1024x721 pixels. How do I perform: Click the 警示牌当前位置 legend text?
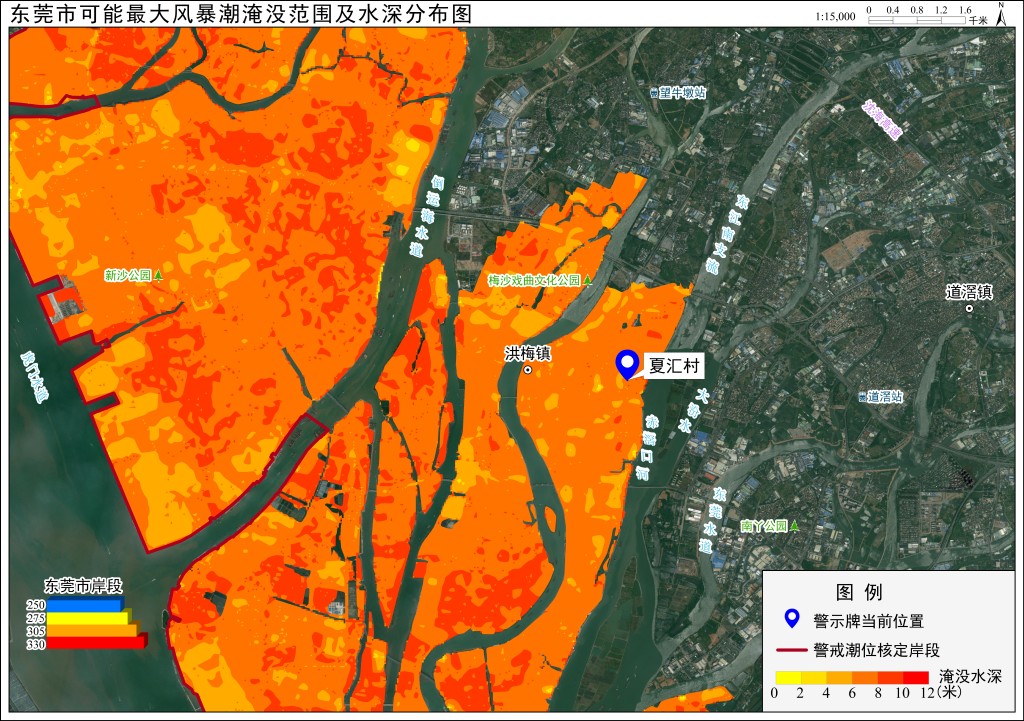pyautogui.click(x=869, y=621)
